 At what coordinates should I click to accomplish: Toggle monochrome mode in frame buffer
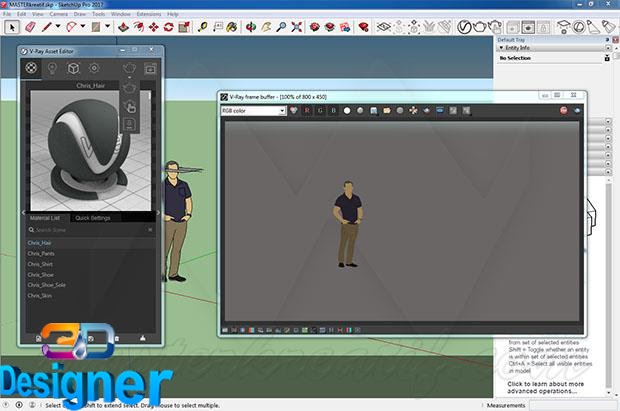point(360,111)
